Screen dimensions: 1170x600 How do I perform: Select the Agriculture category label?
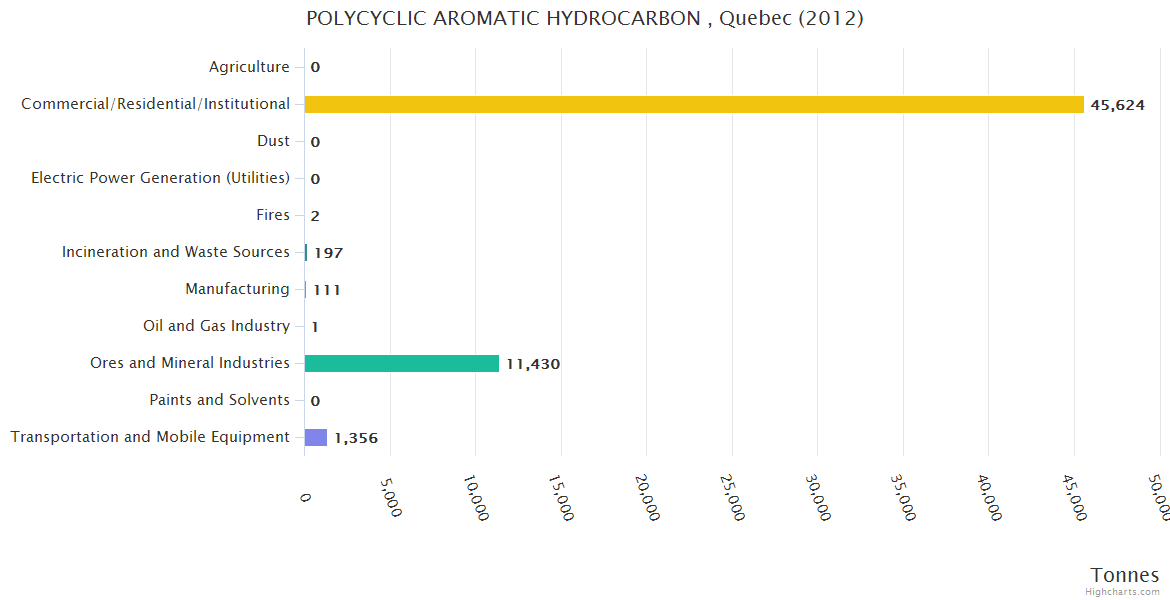point(249,67)
